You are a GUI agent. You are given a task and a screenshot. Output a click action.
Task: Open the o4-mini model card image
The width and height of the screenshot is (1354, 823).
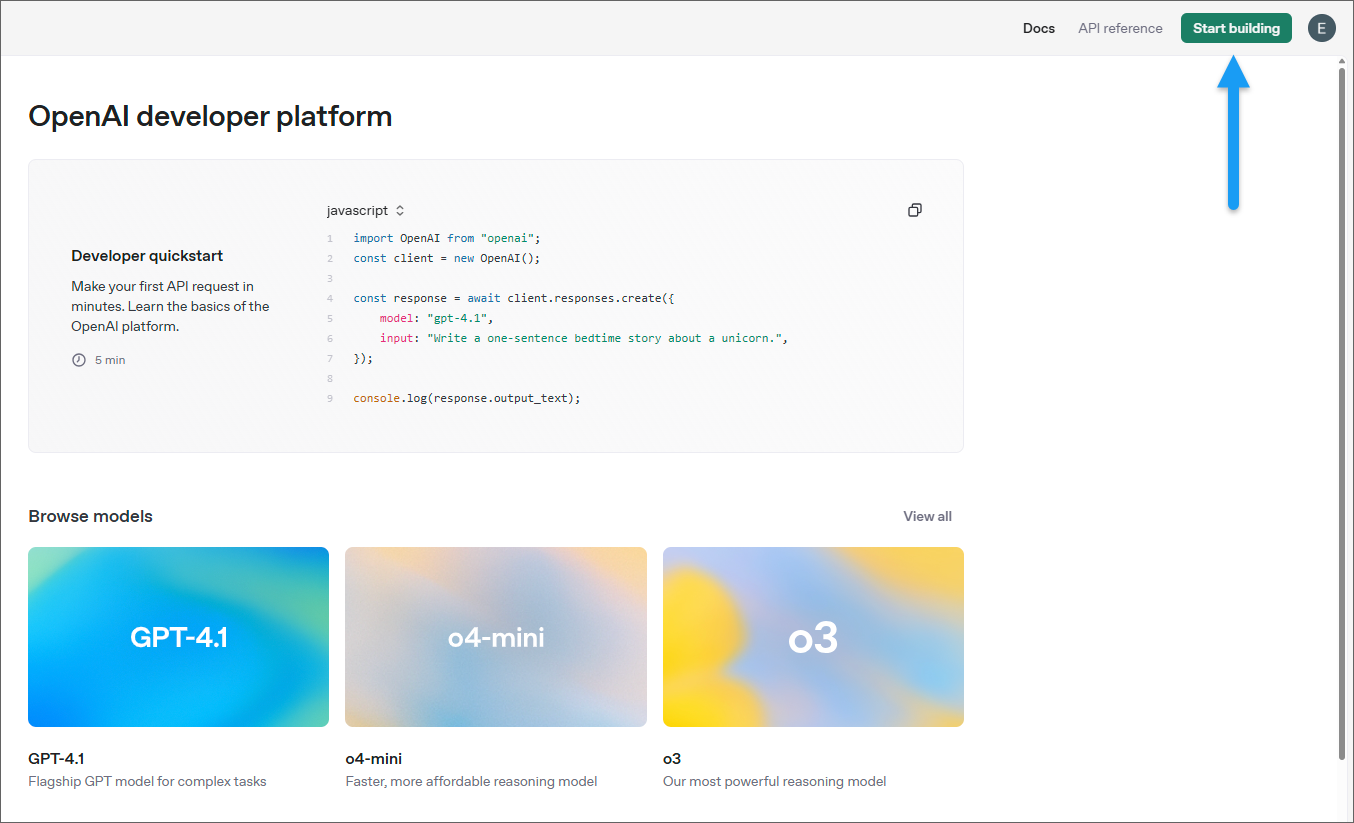pos(496,637)
